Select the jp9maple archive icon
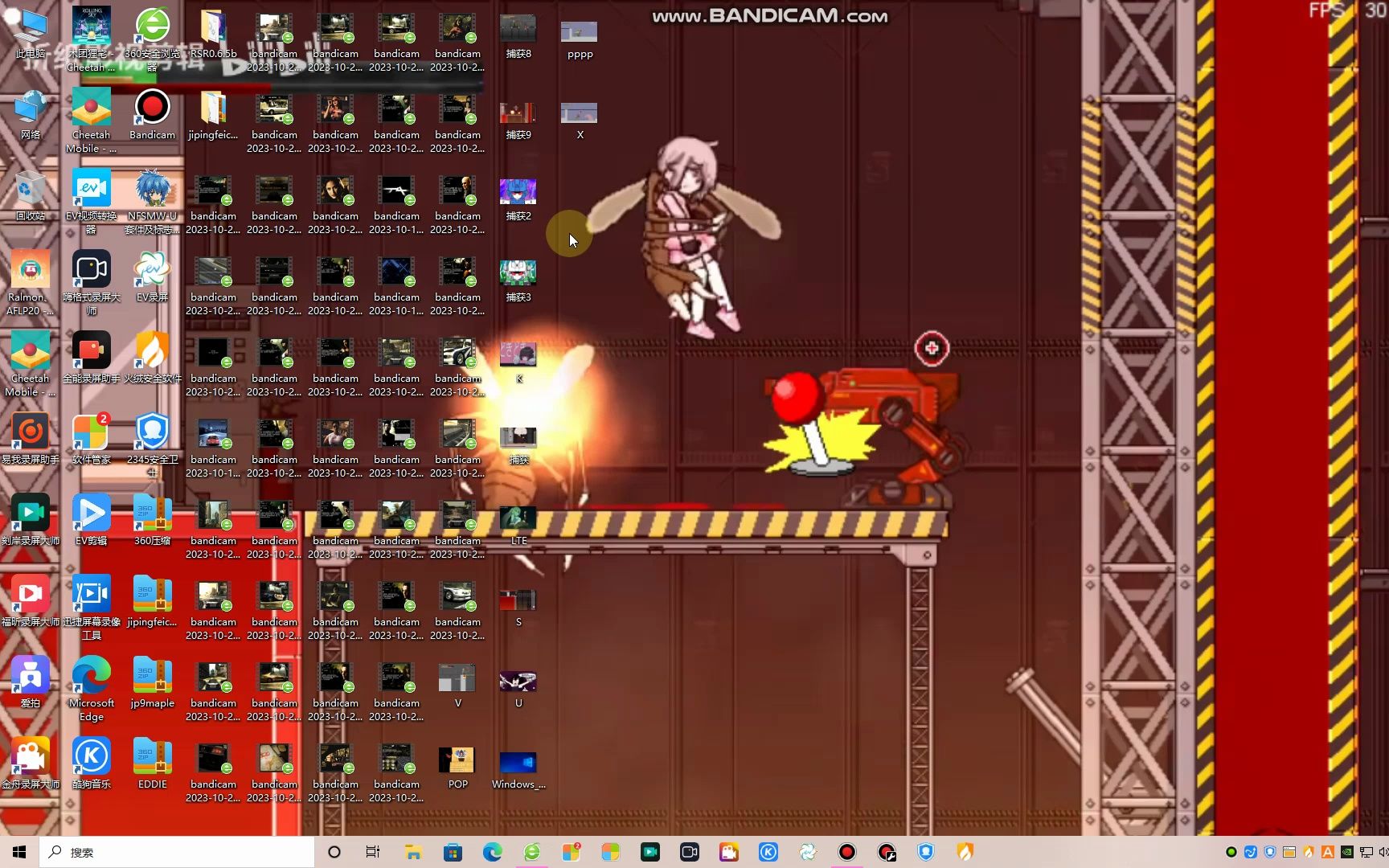The width and height of the screenshot is (1389, 868). (152, 682)
